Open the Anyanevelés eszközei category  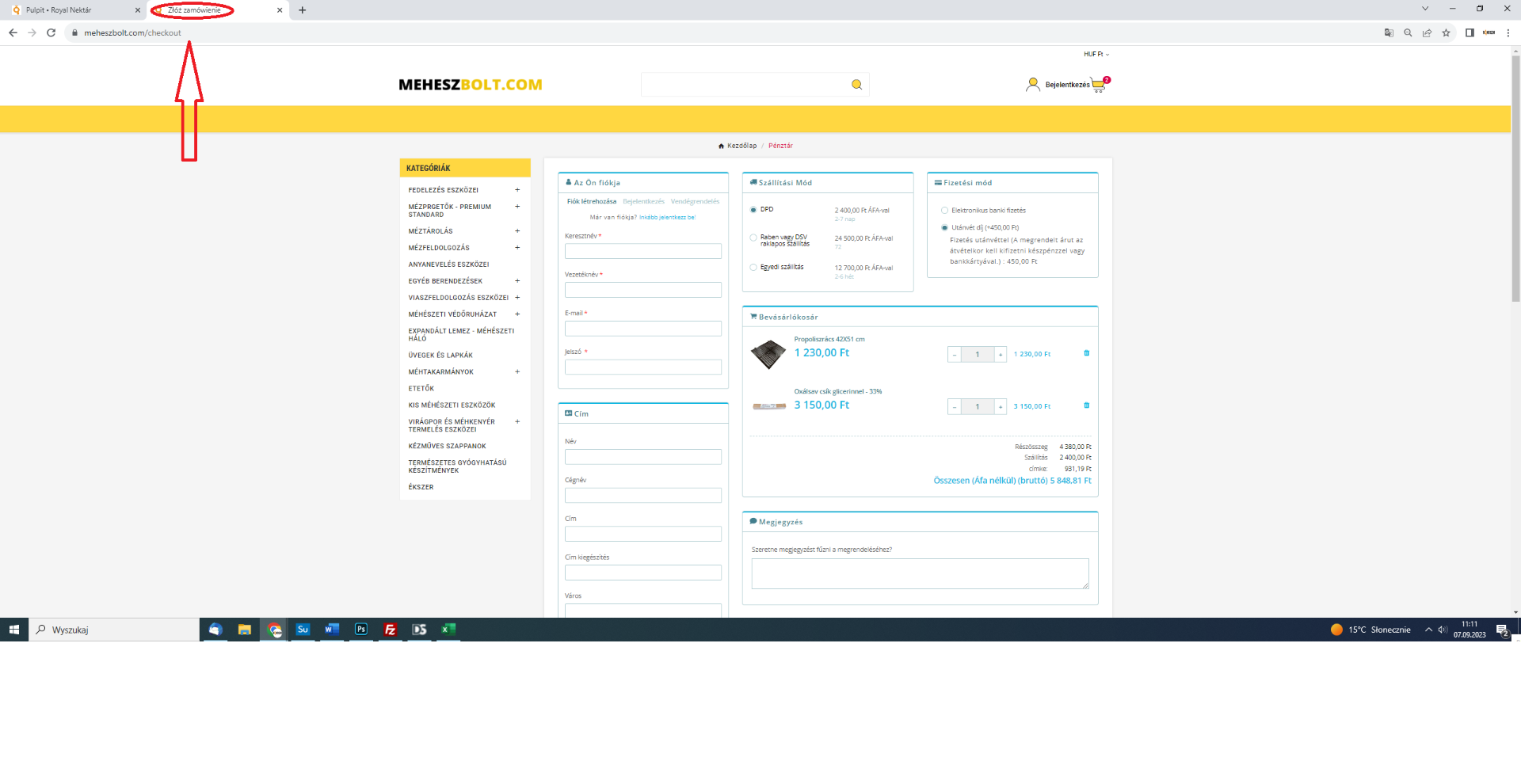[x=448, y=265]
